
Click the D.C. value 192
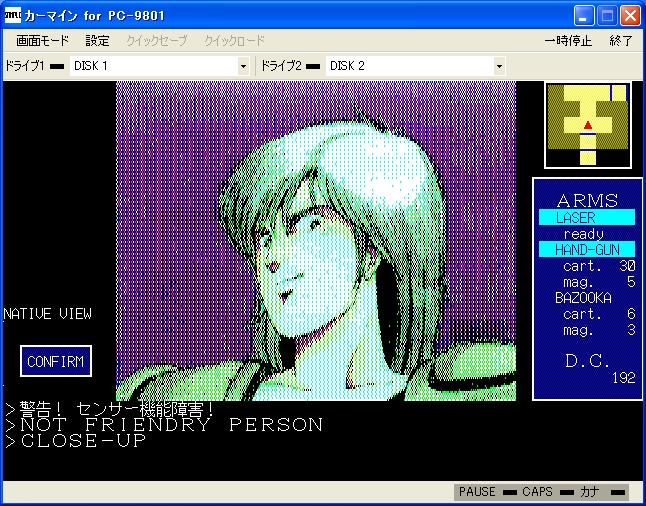point(623,378)
